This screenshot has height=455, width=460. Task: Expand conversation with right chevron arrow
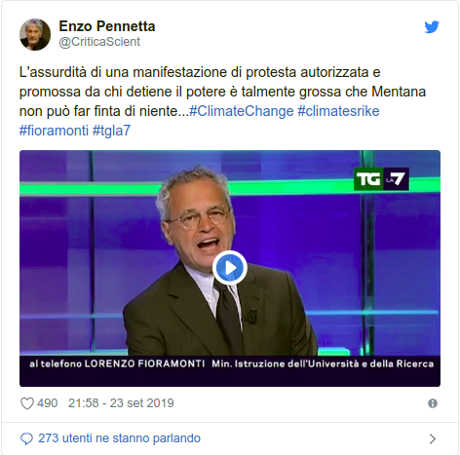click(x=432, y=439)
